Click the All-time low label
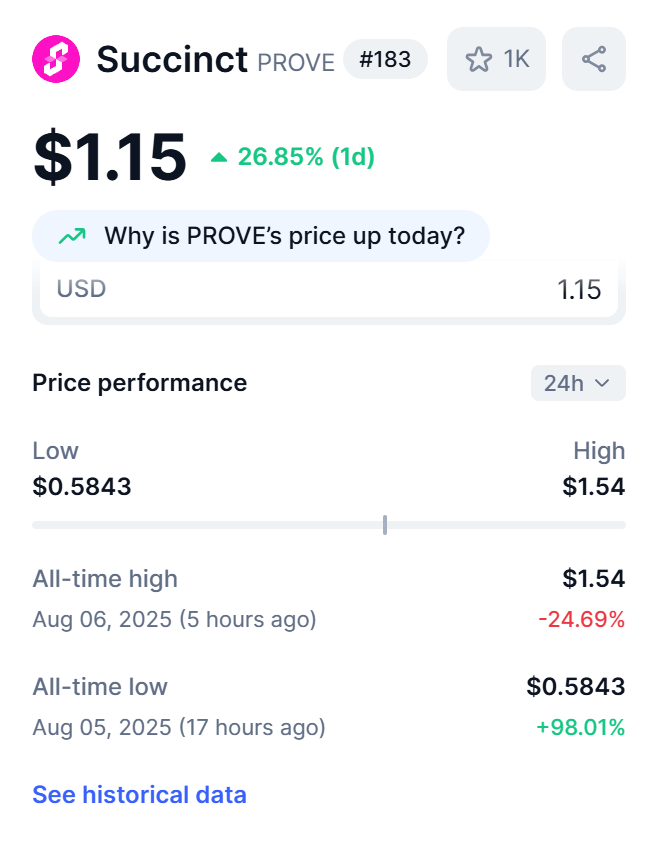The width and height of the screenshot is (654, 849). pyautogui.click(x=100, y=686)
